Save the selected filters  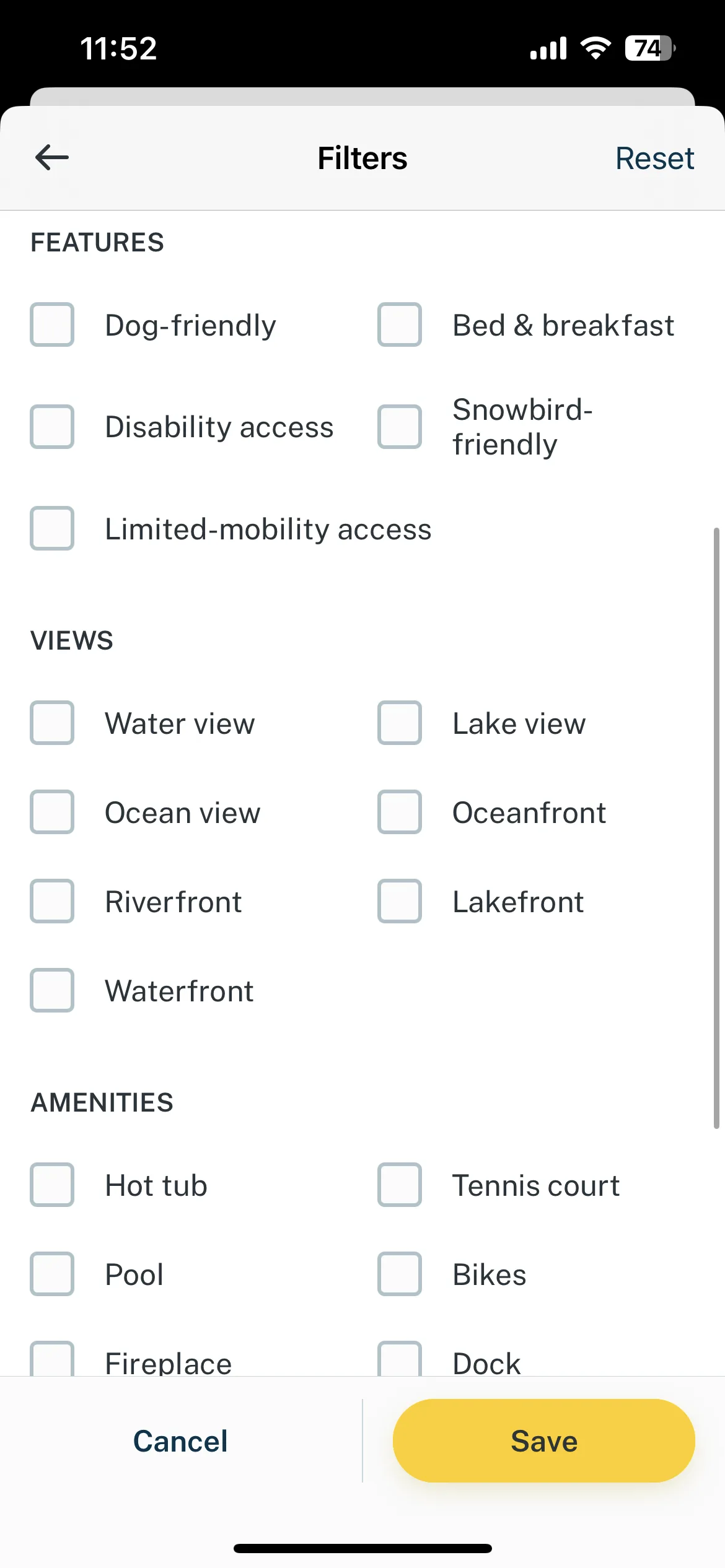(x=543, y=1440)
